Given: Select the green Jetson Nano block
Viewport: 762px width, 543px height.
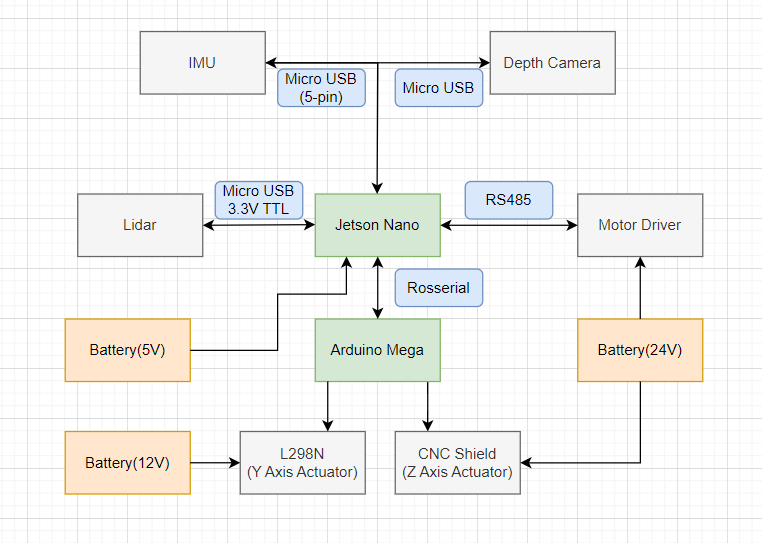Looking at the screenshot, I should pyautogui.click(x=378, y=225).
